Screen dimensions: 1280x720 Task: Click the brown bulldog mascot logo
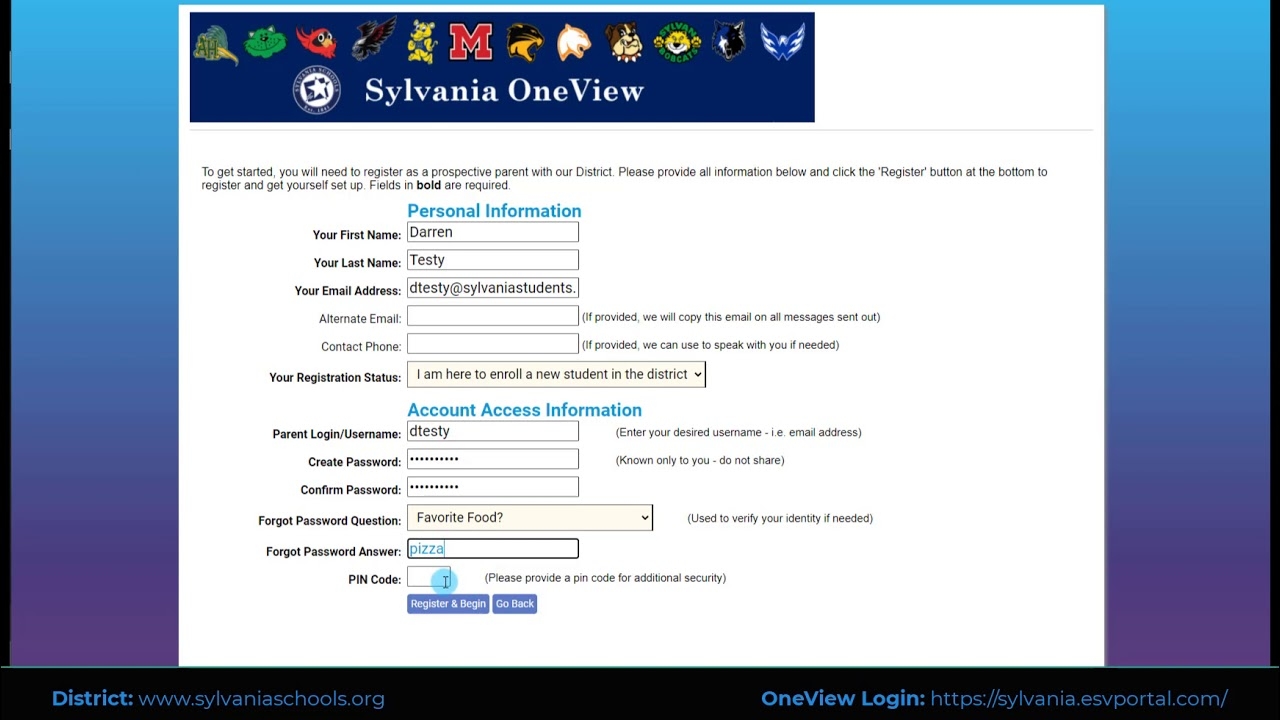(x=622, y=42)
